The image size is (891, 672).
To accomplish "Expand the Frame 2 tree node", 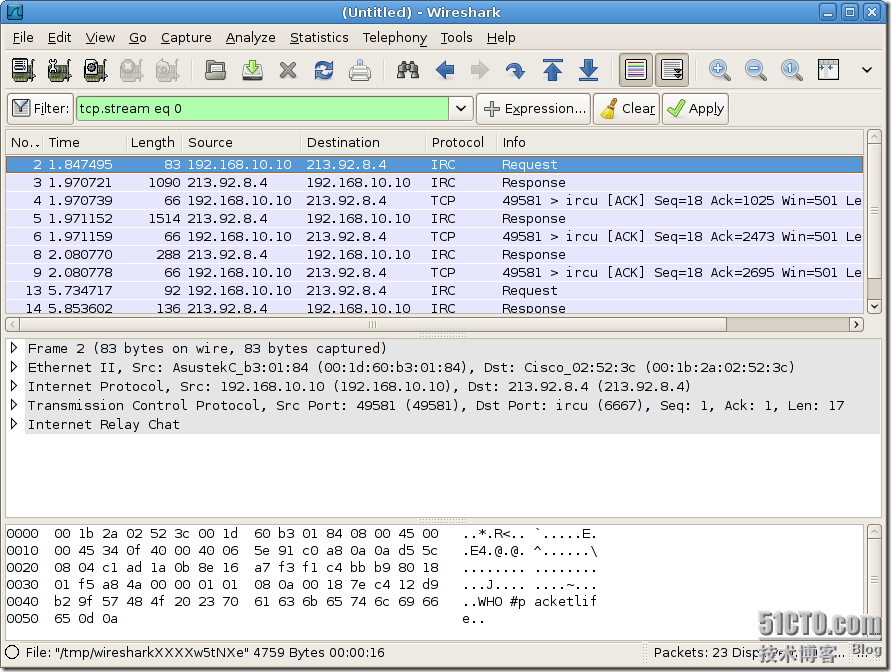I will [14, 348].
